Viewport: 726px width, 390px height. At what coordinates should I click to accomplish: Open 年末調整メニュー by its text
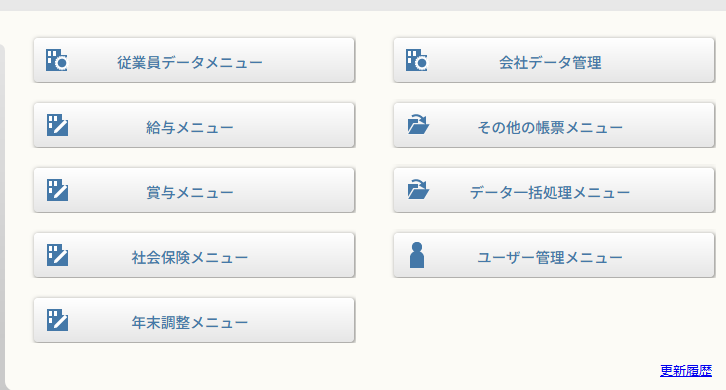190,322
